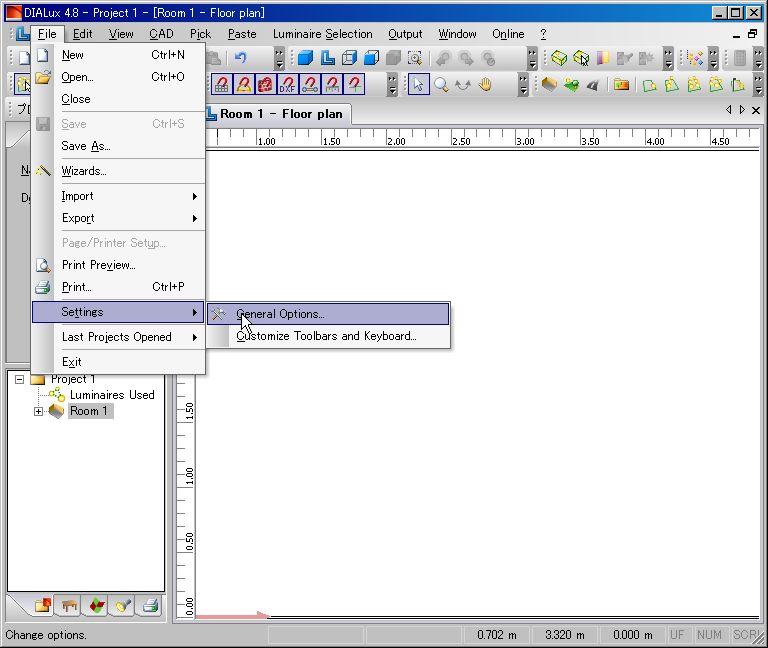Image resolution: width=768 pixels, height=648 pixels.
Task: Click the green-yellow room box icon
Action: click(x=559, y=58)
